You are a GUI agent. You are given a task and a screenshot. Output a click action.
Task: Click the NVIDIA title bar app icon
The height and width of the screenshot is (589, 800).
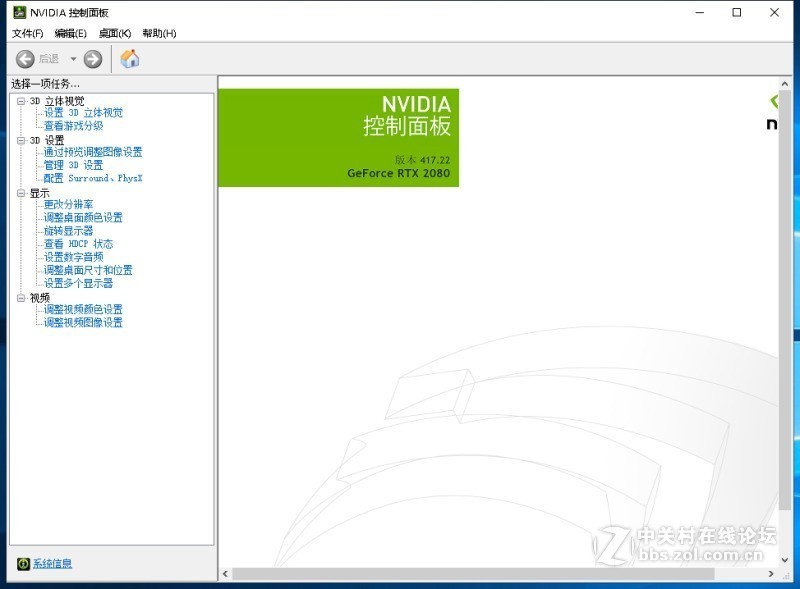[19, 12]
